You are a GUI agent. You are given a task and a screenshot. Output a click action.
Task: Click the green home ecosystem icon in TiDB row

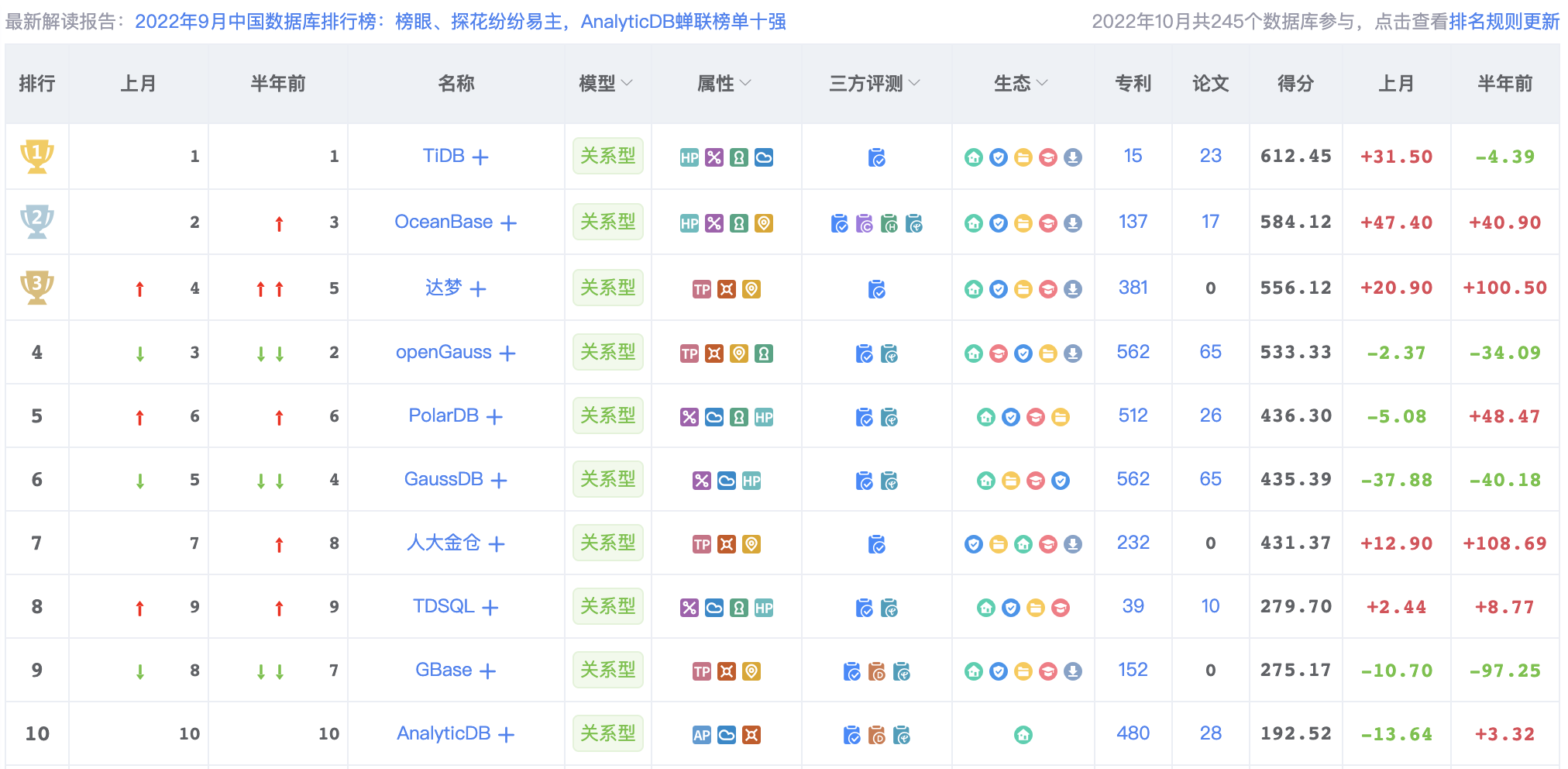(974, 158)
